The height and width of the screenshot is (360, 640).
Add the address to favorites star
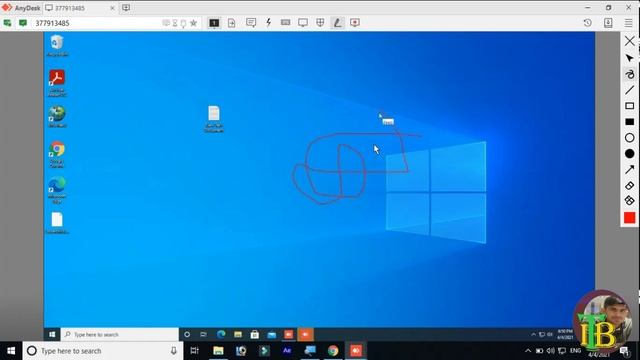193,23
